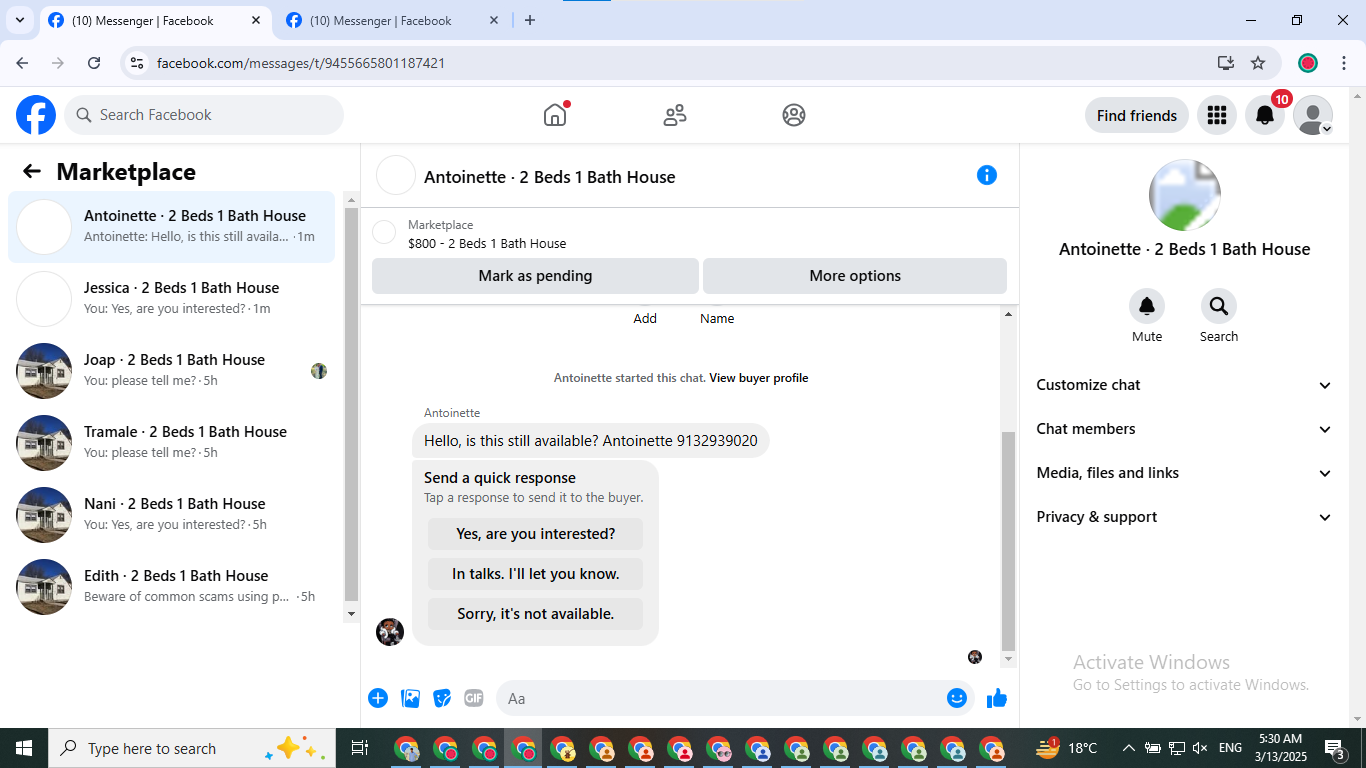Screen dimensions: 1366x768
Task: Open the notifications bell with 10 badge
Action: (1265, 115)
